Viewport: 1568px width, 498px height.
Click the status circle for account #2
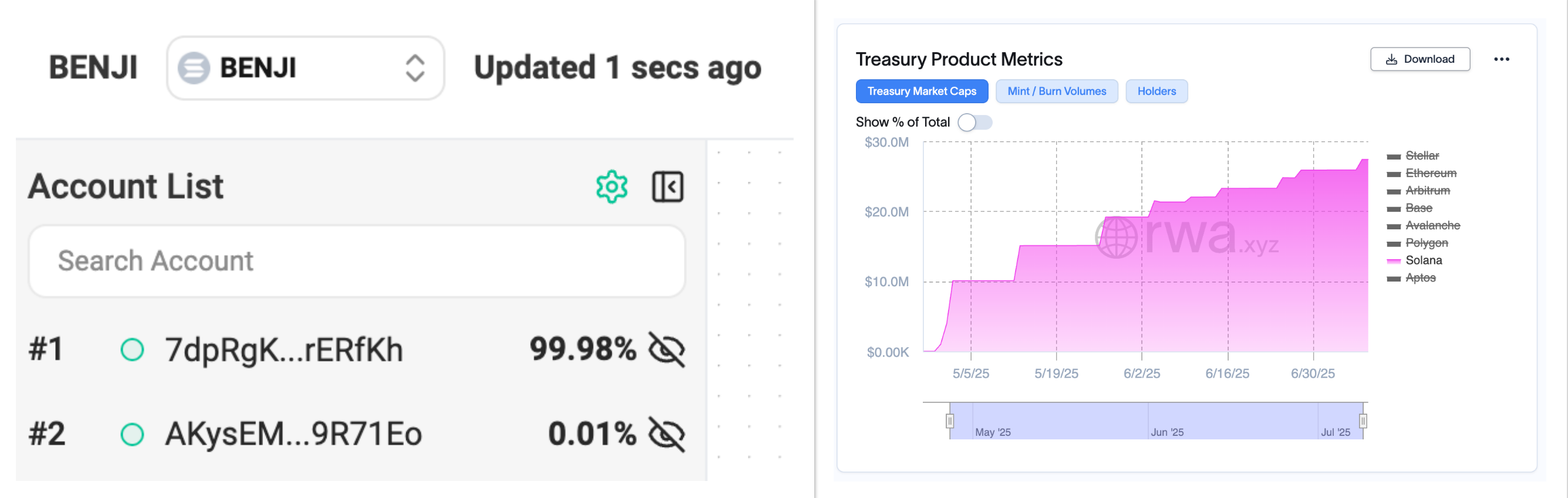pyautogui.click(x=132, y=434)
